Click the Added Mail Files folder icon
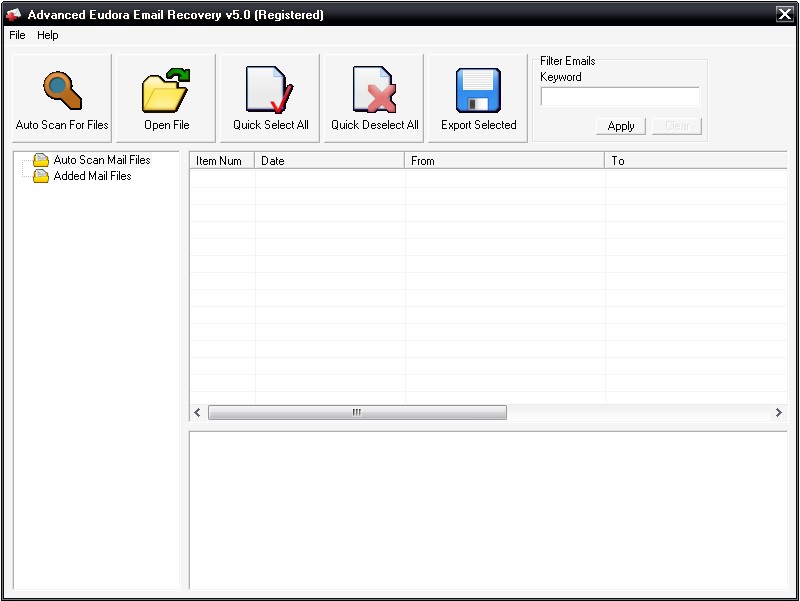Screen dimensions: 800x601 point(41,176)
